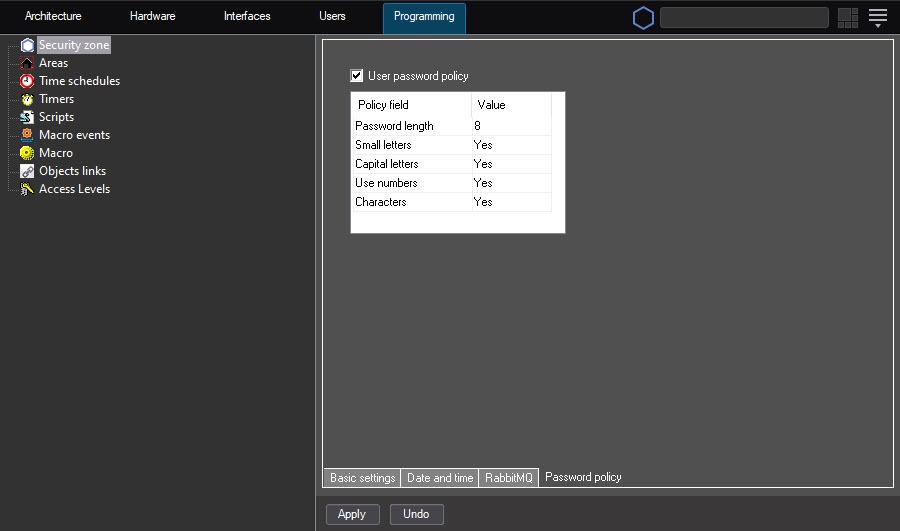Select the Small letters row label
The width and height of the screenshot is (900, 531).
pyautogui.click(x=383, y=145)
